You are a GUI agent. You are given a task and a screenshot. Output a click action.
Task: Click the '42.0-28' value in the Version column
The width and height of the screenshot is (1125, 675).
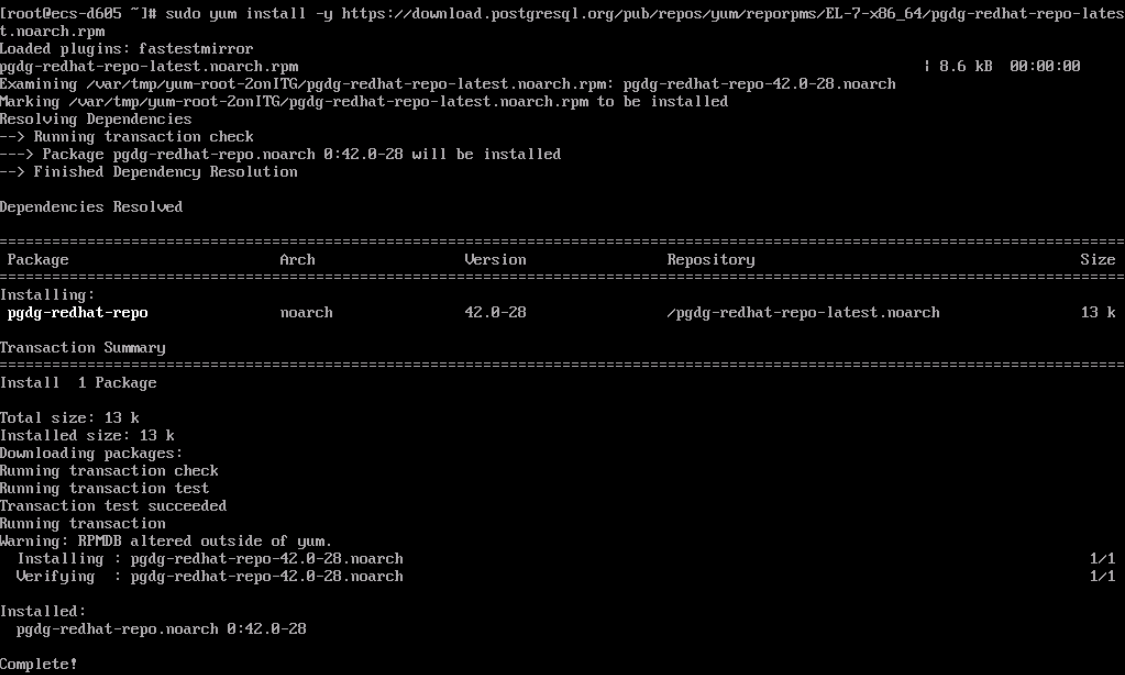point(495,313)
